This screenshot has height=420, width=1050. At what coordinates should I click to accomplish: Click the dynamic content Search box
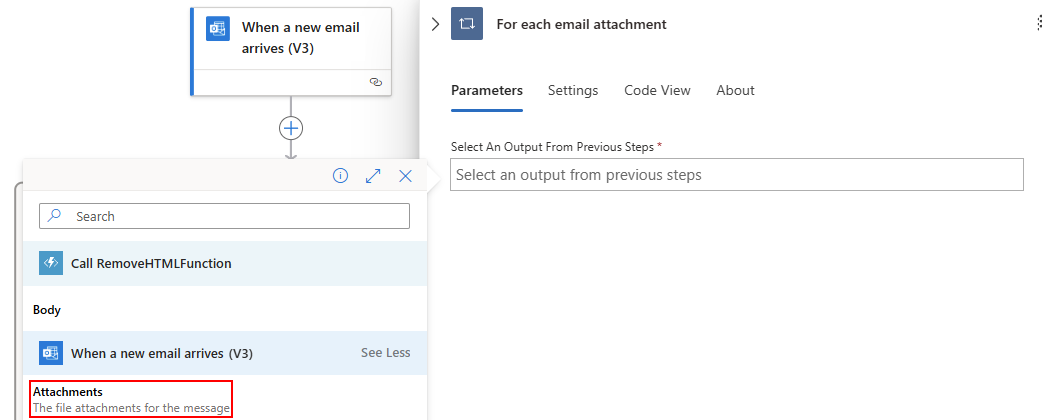pyautogui.click(x=225, y=216)
